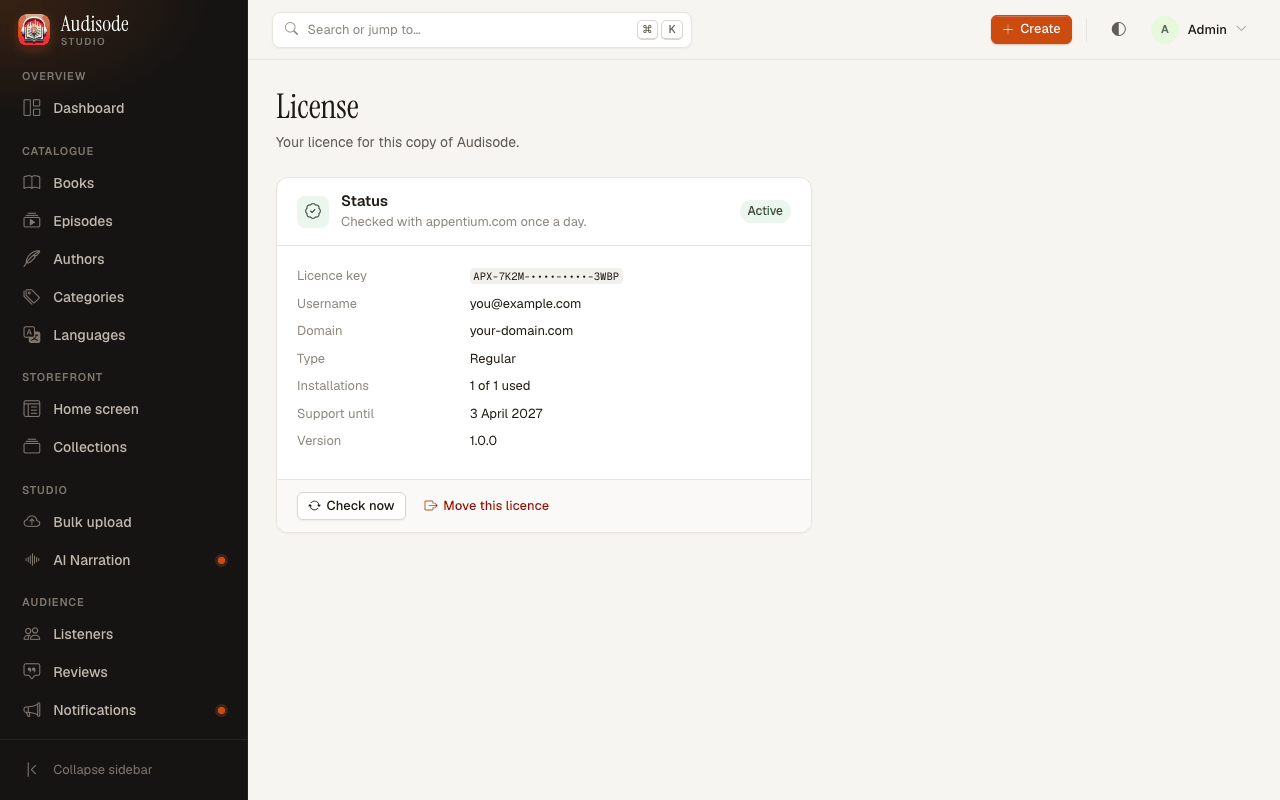Click the 'Support until' field label
Viewport: 1280px width, 800px height.
[x=335, y=414]
